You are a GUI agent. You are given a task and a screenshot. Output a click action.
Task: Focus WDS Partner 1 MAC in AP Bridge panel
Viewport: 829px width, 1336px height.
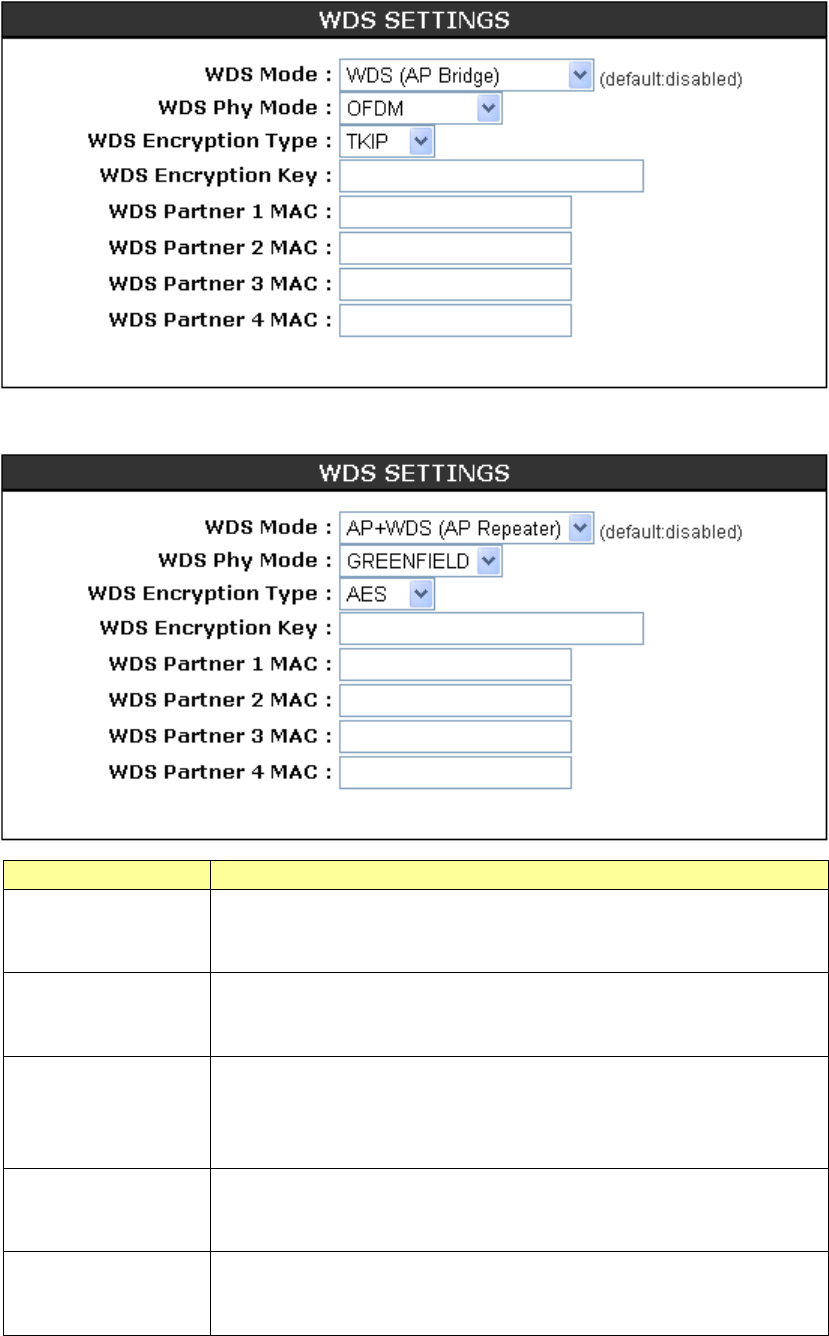click(x=455, y=212)
